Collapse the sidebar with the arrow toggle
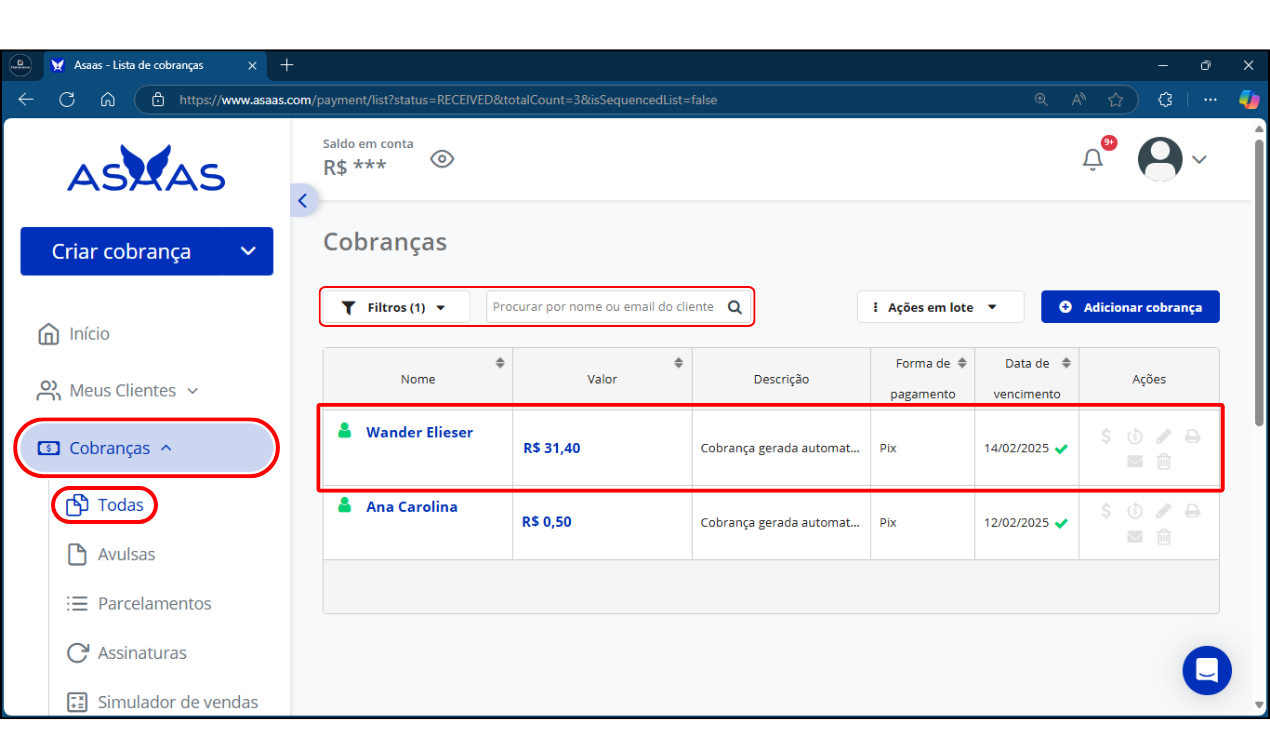The height and width of the screenshot is (741, 1270). 303,200
